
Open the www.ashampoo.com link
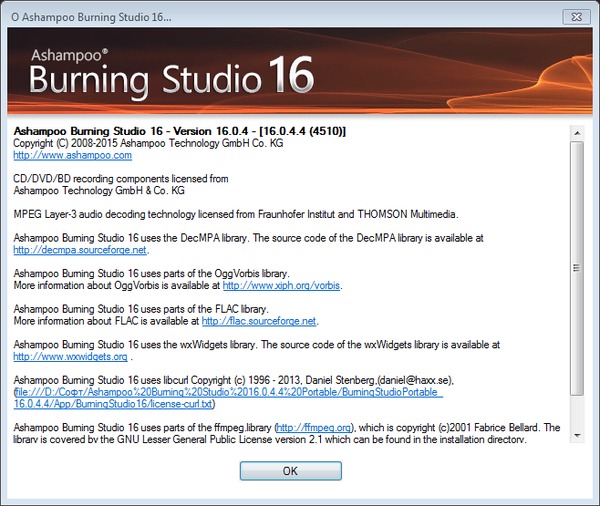[x=71, y=155]
